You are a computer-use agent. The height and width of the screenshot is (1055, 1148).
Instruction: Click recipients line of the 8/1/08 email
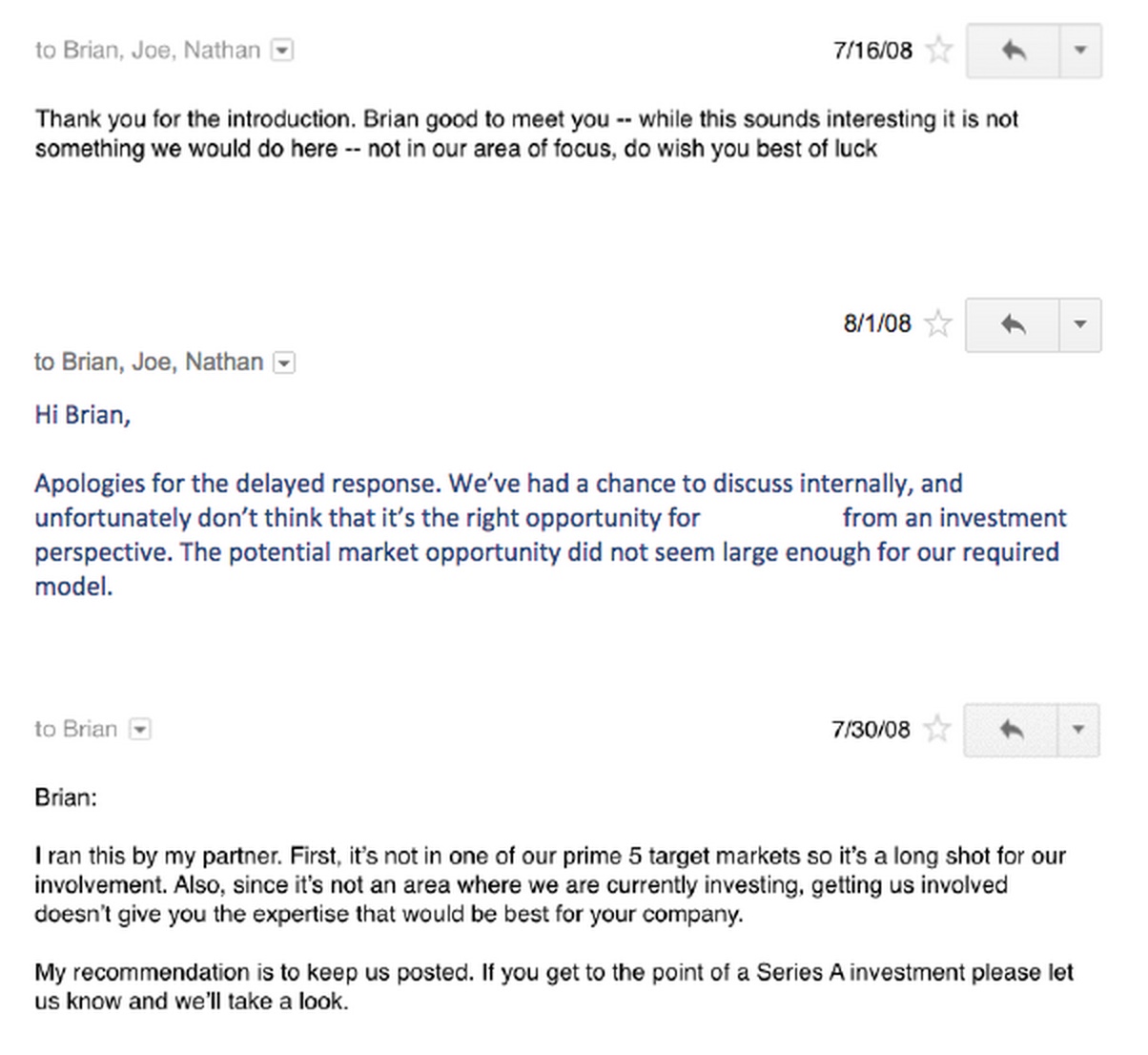pyautogui.click(x=149, y=362)
